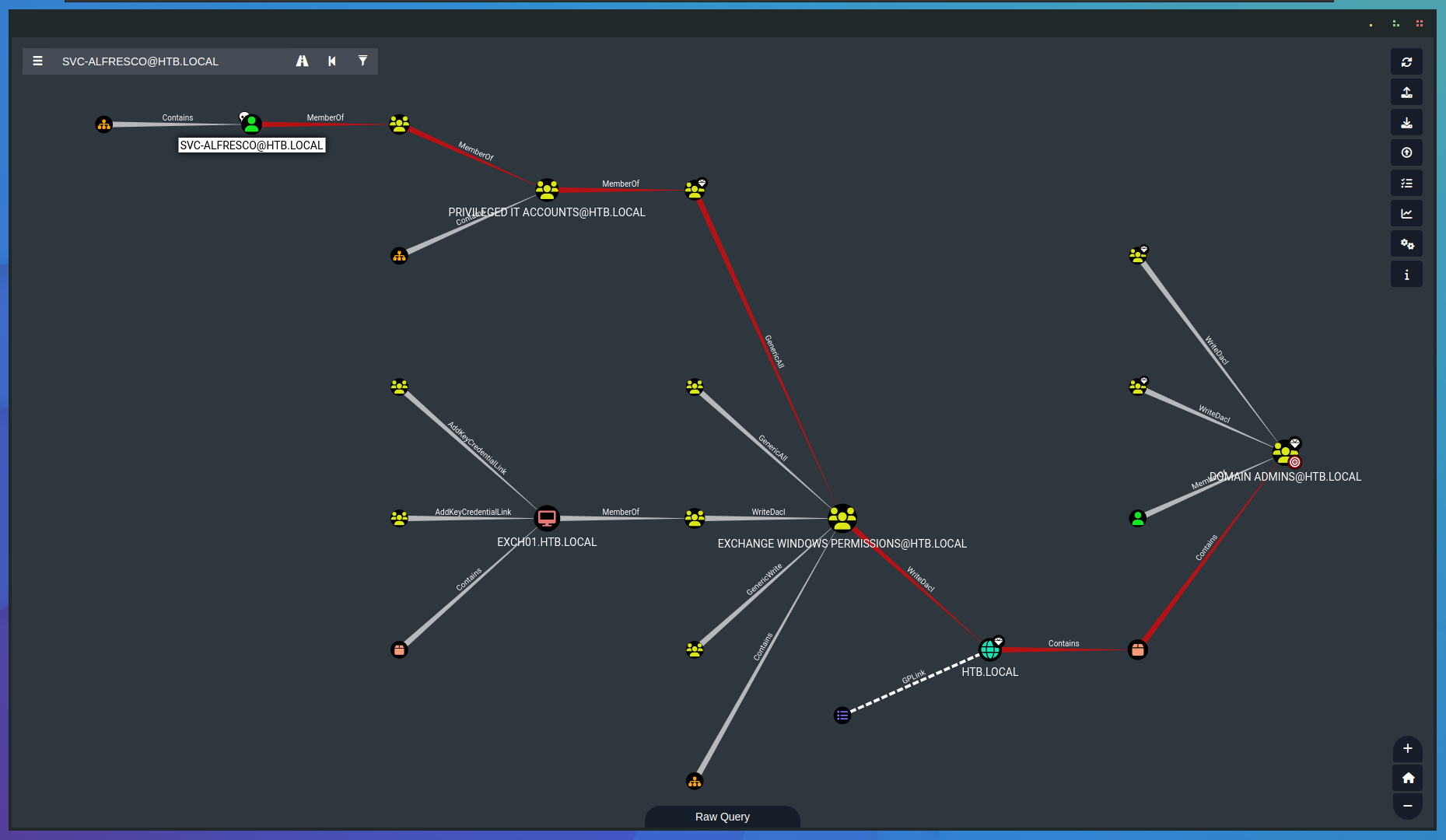The width and height of the screenshot is (1446, 840).
Task: Click the upload data circle-arrow button
Action: (x=1406, y=152)
